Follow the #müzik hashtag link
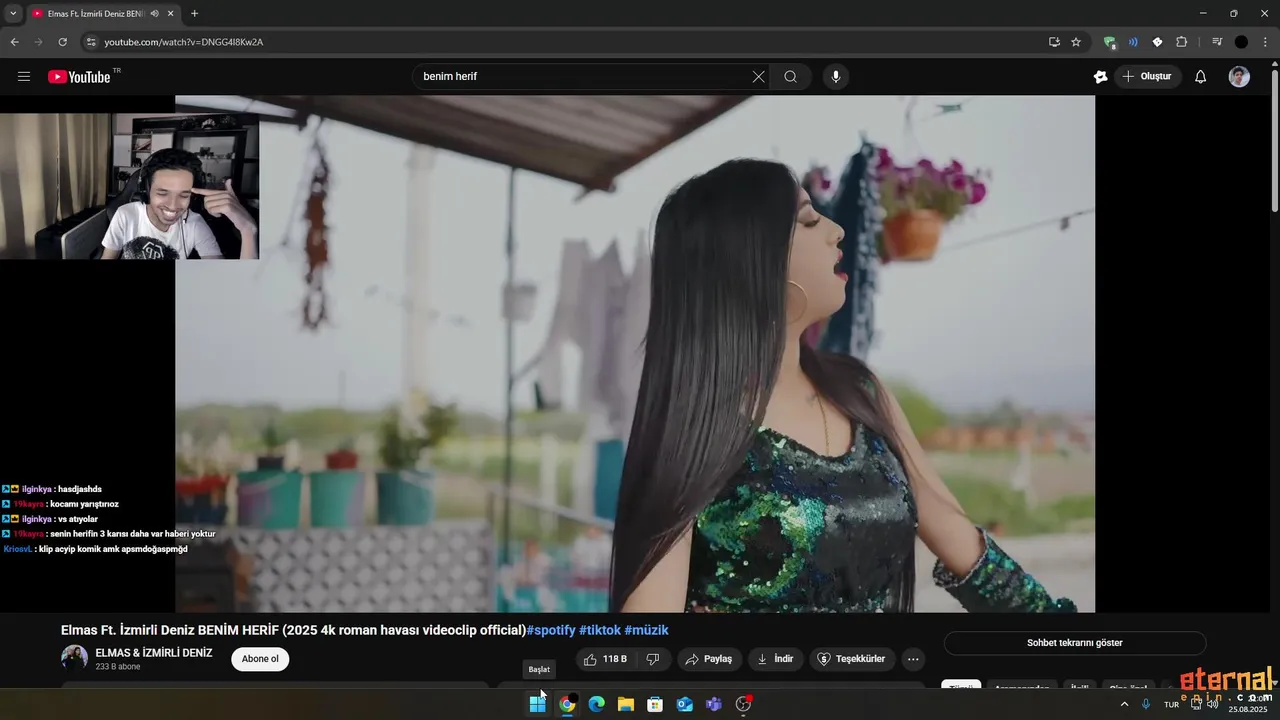The width and height of the screenshot is (1280, 720). tap(646, 630)
